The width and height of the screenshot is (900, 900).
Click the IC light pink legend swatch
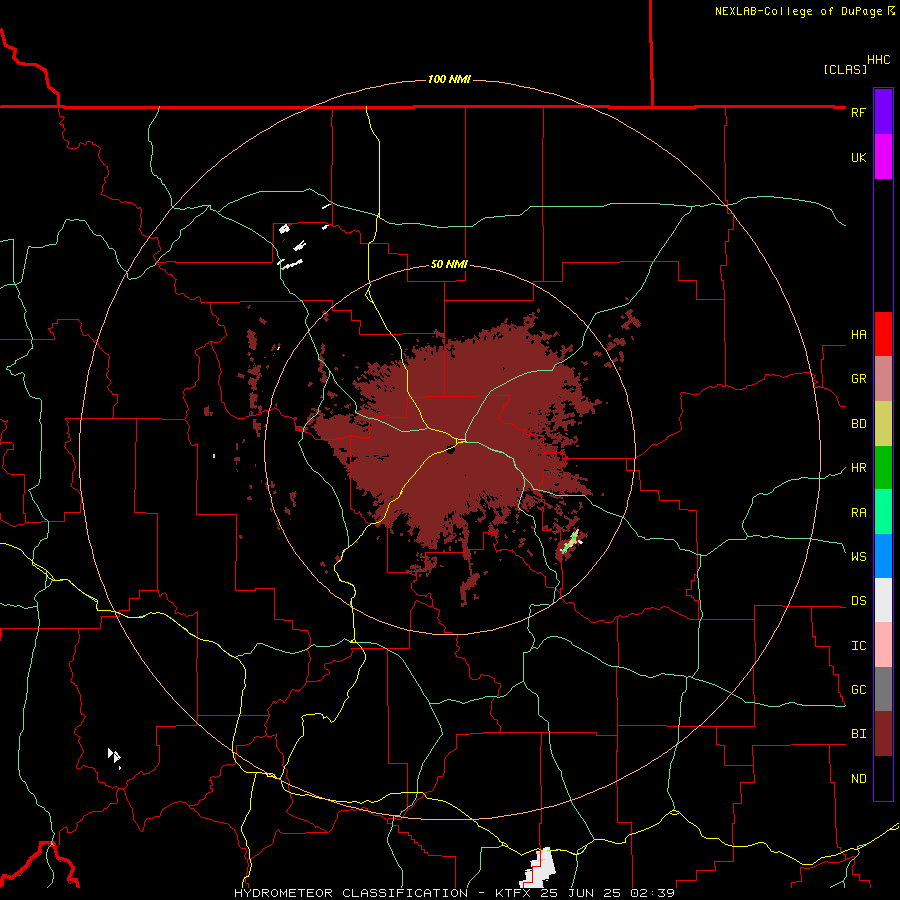[x=883, y=645]
